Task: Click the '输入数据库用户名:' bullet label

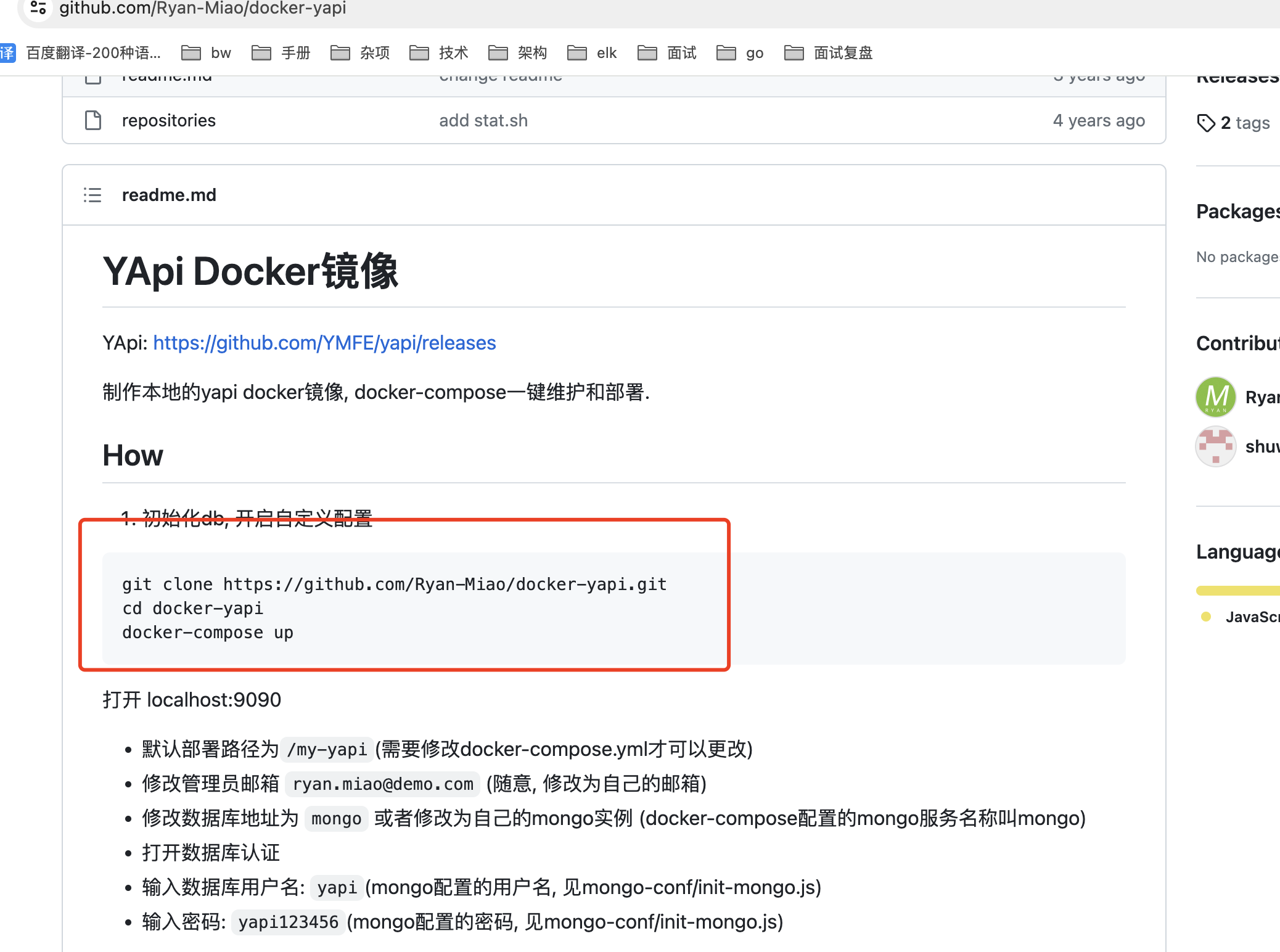Action: [224, 888]
